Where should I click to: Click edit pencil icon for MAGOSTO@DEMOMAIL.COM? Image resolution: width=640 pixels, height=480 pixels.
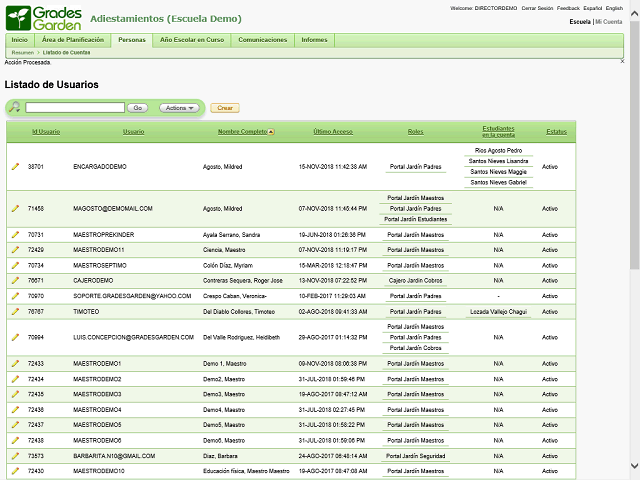coord(15,209)
